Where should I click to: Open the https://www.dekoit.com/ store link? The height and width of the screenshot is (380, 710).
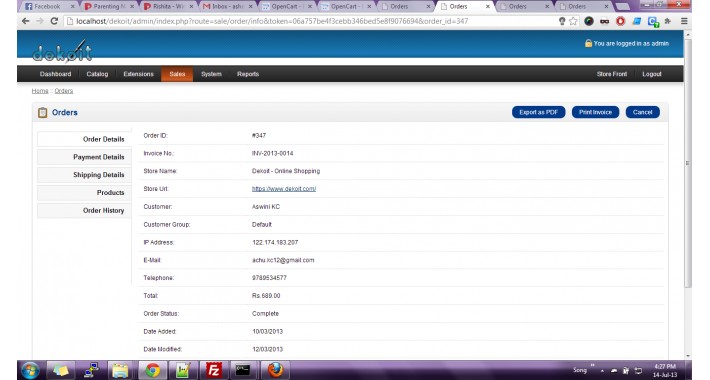pos(284,189)
